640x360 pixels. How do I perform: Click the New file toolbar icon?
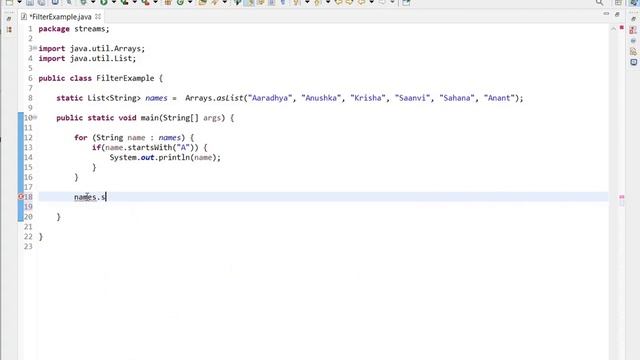pyautogui.click(x=9, y=2)
